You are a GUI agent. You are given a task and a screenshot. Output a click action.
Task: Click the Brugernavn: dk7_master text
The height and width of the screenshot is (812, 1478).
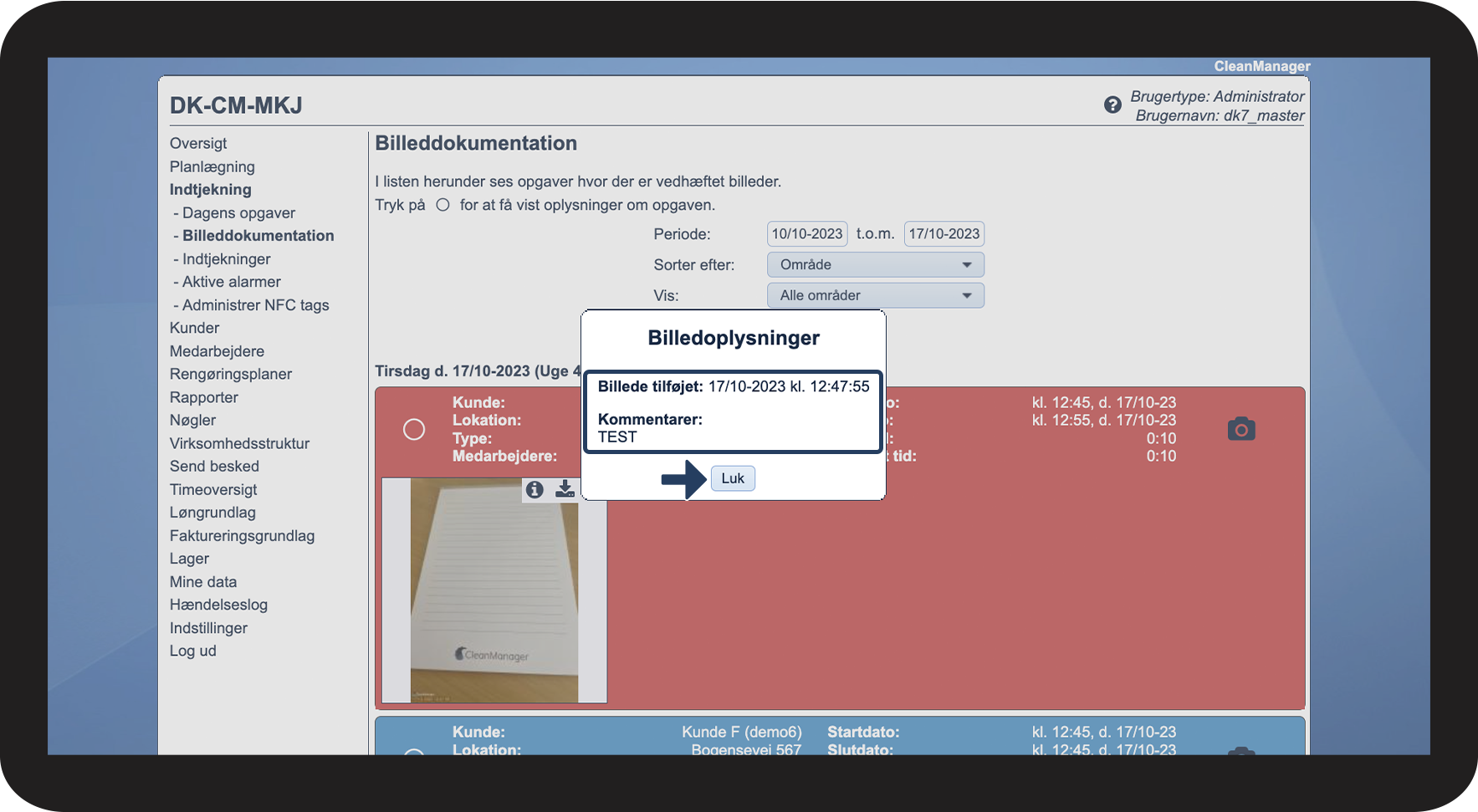pos(1220,115)
